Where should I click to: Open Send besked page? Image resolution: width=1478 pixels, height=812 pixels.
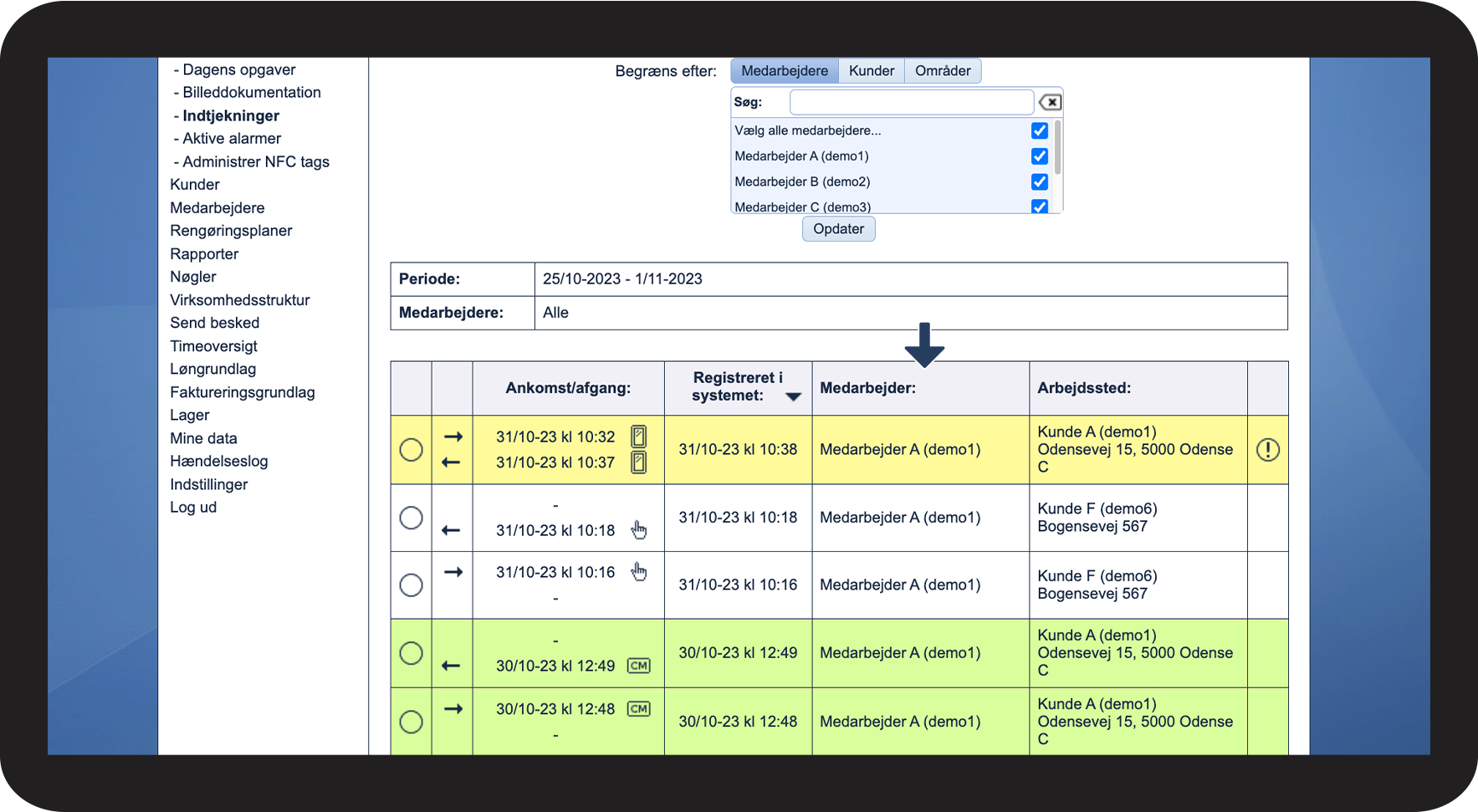coord(215,322)
